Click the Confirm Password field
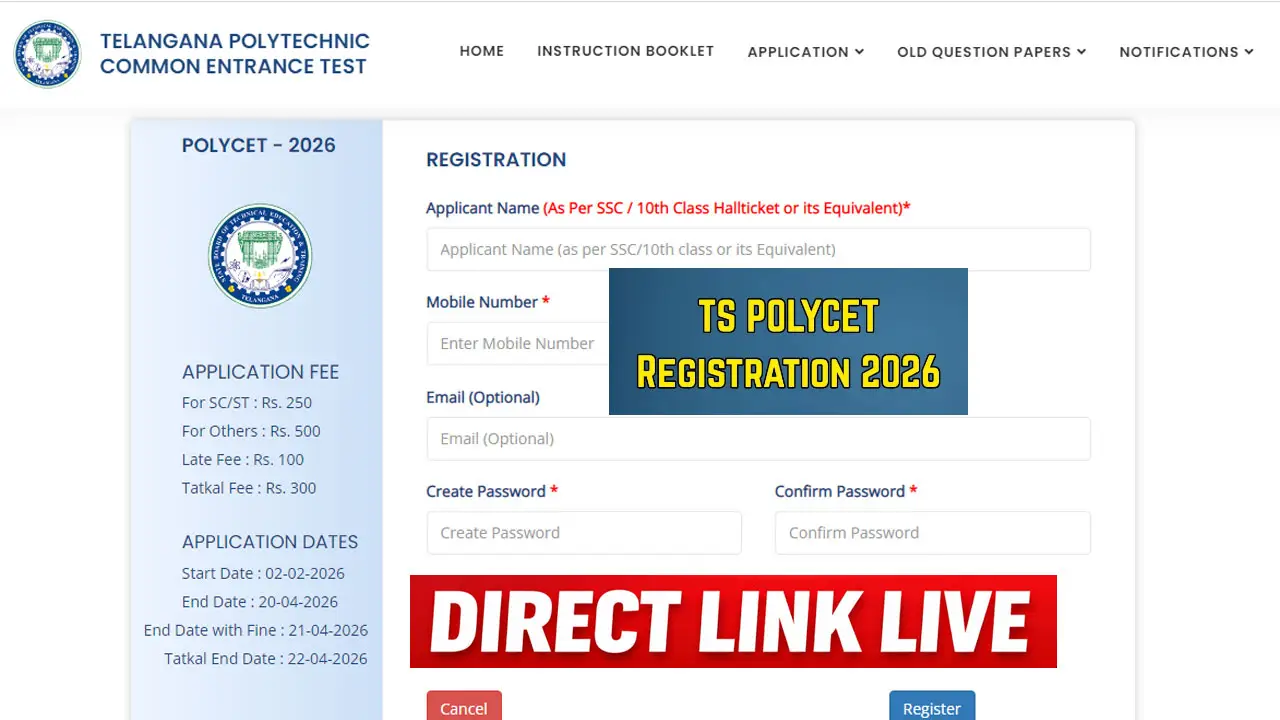This screenshot has width=1280, height=720. [x=931, y=532]
